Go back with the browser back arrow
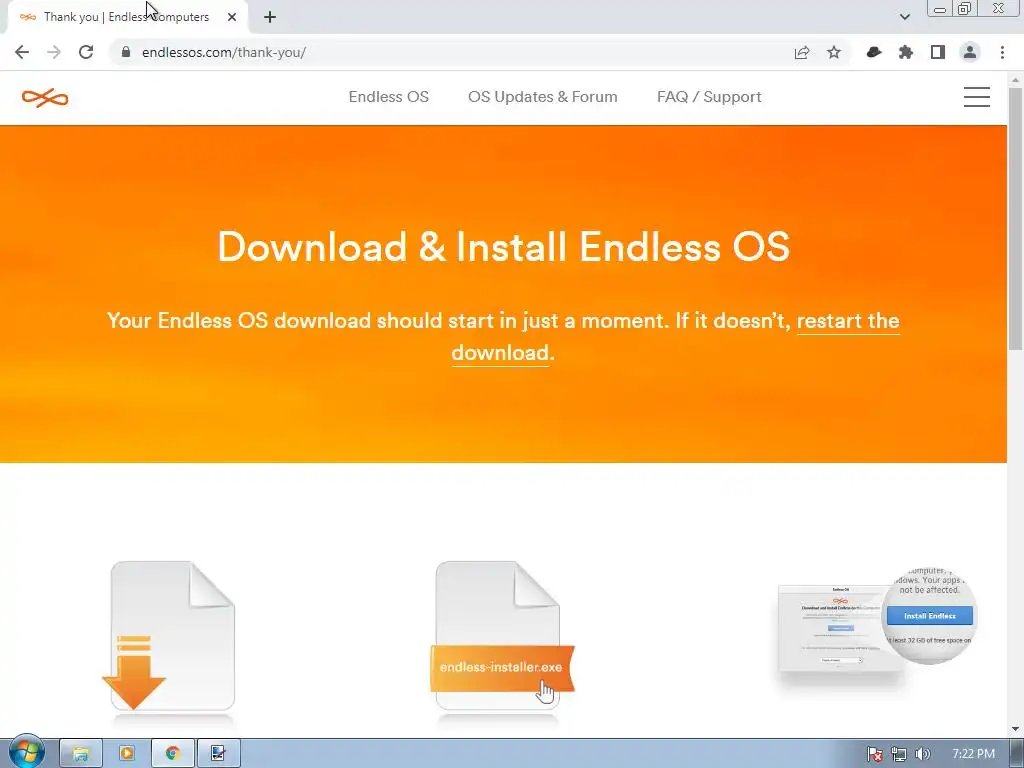 tap(22, 52)
